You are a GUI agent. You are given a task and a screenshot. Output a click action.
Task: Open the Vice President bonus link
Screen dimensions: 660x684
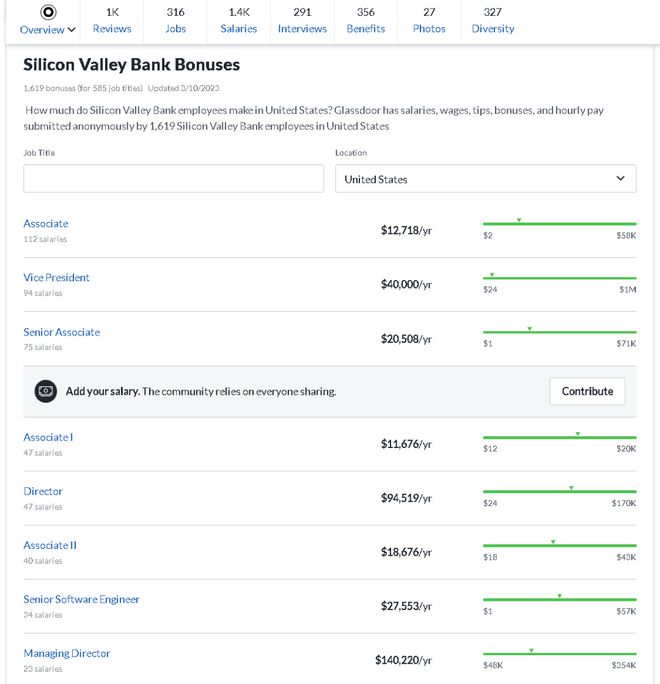[56, 277]
